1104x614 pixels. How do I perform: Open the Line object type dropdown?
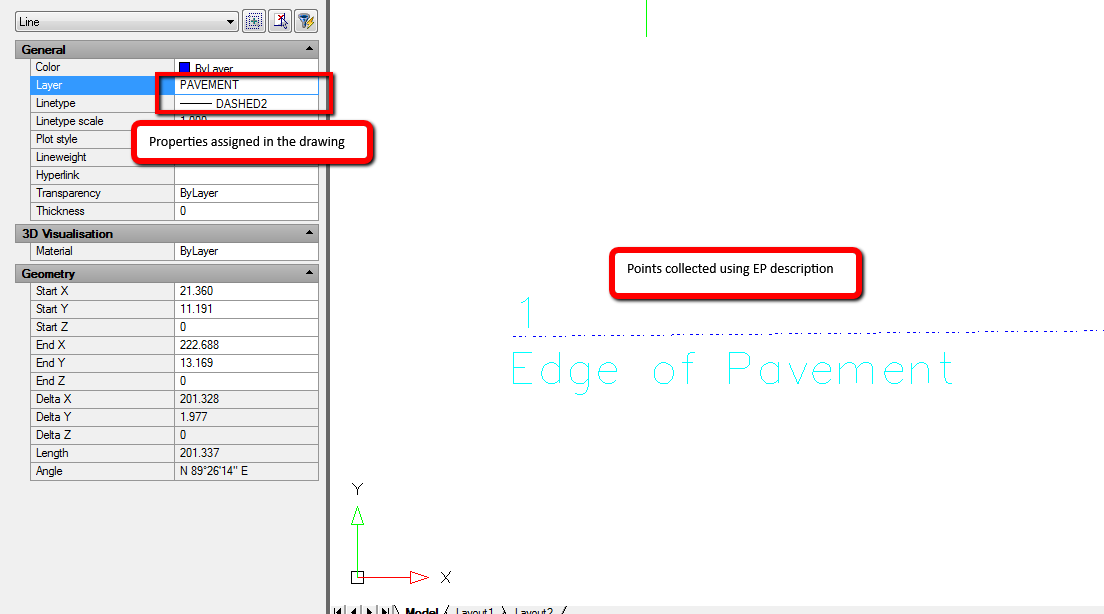231,21
